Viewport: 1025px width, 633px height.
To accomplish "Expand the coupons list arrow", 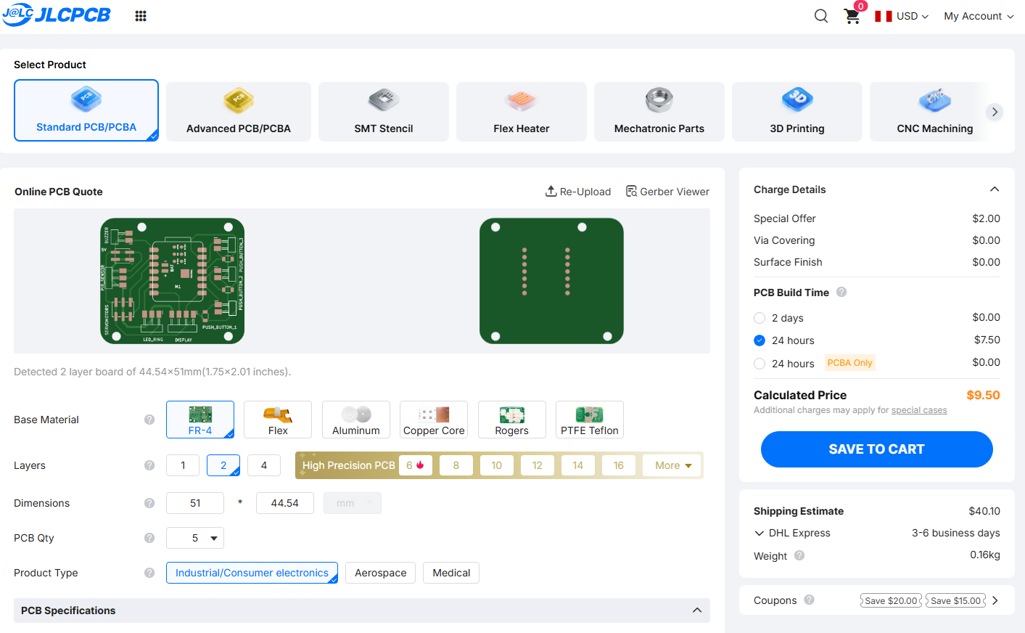I will [995, 600].
